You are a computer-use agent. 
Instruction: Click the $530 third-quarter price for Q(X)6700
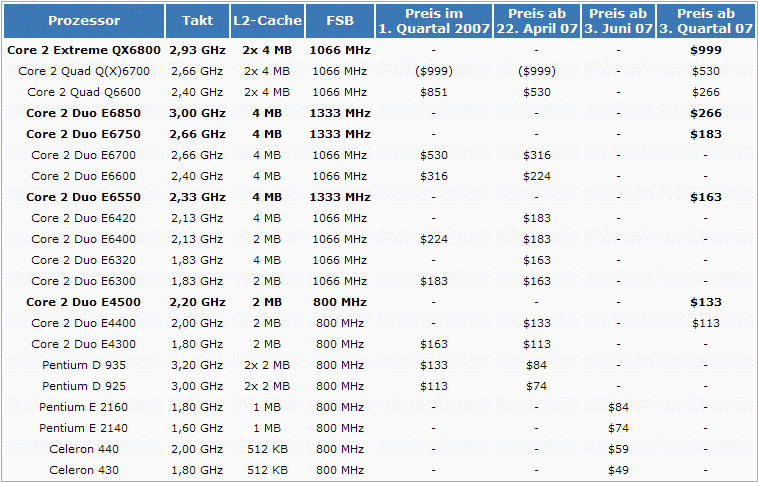pyautogui.click(x=706, y=71)
